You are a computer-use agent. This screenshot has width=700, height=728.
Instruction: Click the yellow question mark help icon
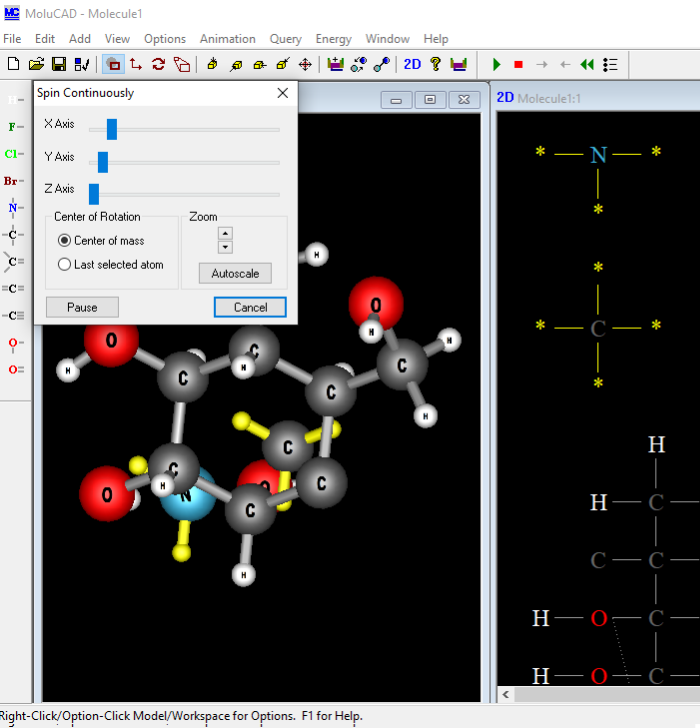(x=435, y=64)
